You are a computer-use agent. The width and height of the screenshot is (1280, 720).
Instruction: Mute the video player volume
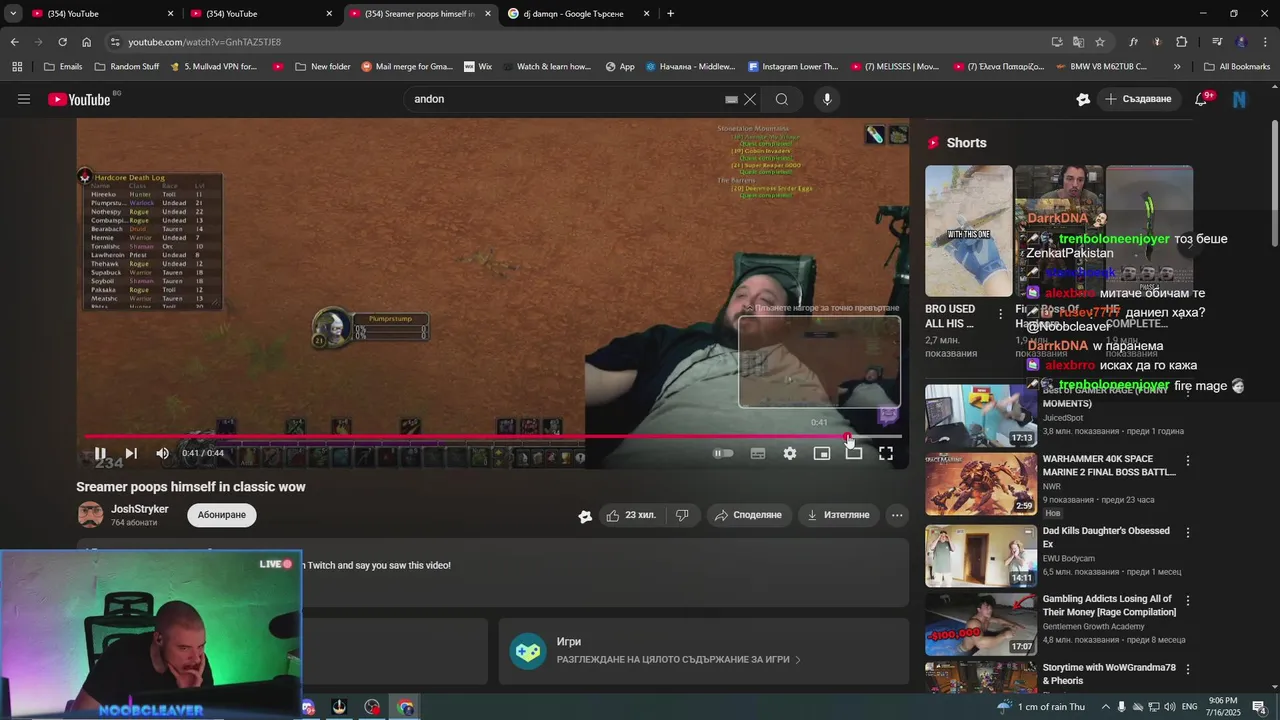[x=162, y=453]
